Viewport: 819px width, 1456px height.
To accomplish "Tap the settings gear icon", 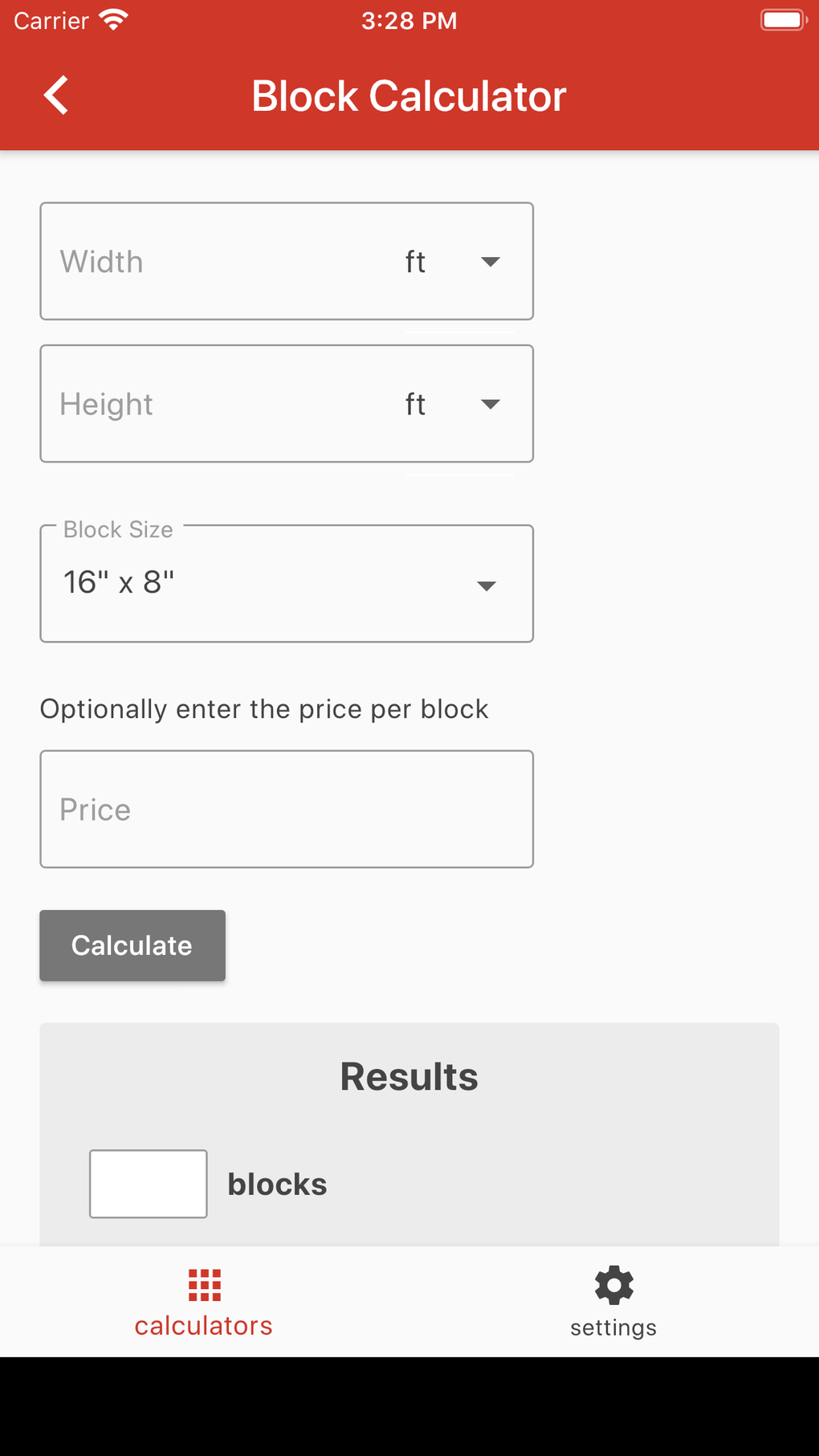I will tap(613, 1285).
